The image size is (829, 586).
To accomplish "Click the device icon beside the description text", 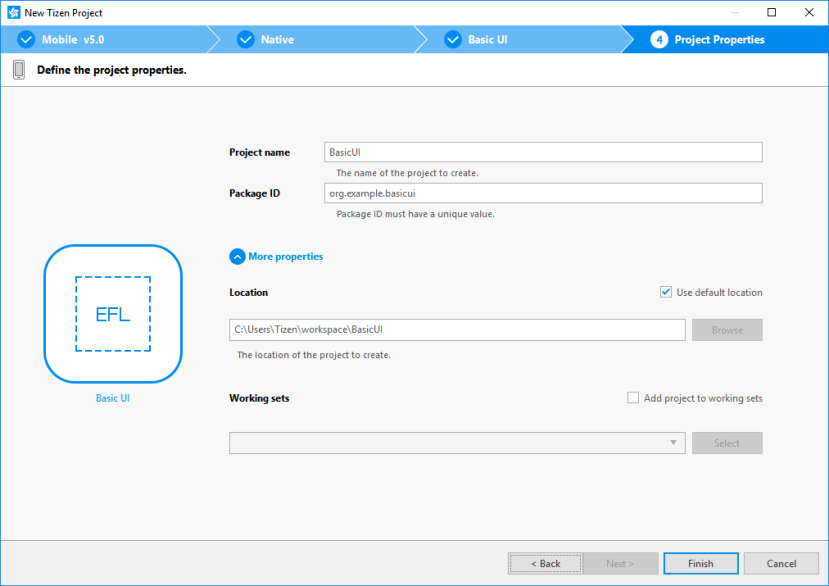I will click(17, 69).
